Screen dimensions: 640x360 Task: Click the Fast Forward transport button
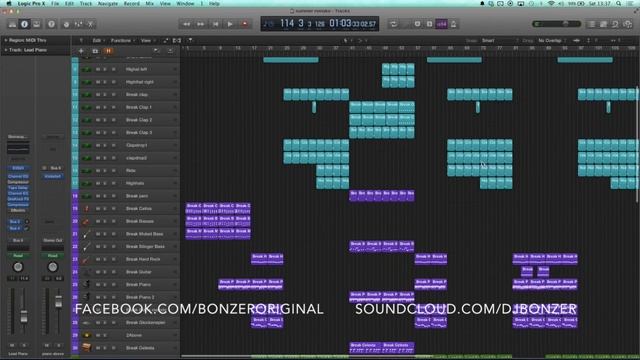coord(201,24)
